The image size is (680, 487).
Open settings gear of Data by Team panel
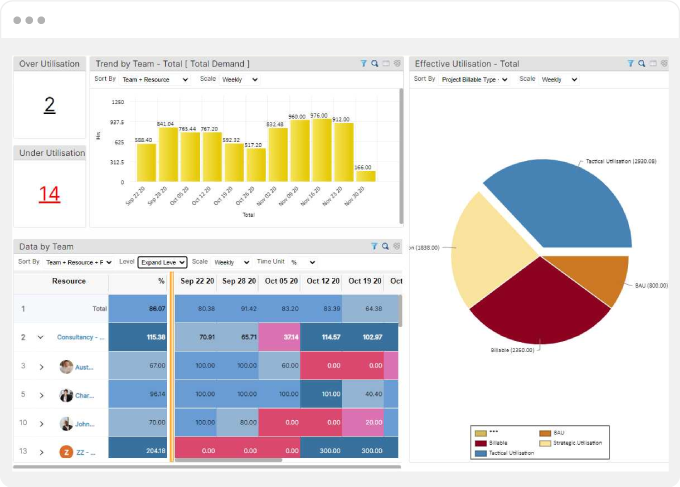(396, 246)
